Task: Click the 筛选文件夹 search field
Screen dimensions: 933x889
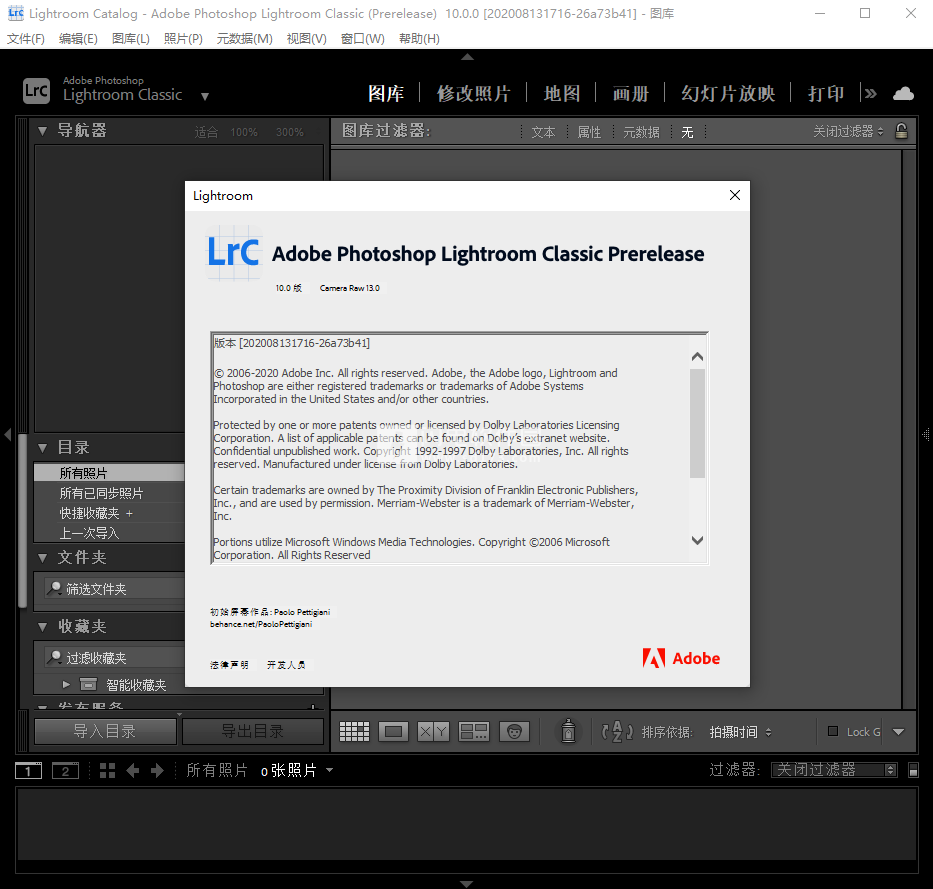Action: tap(115, 589)
